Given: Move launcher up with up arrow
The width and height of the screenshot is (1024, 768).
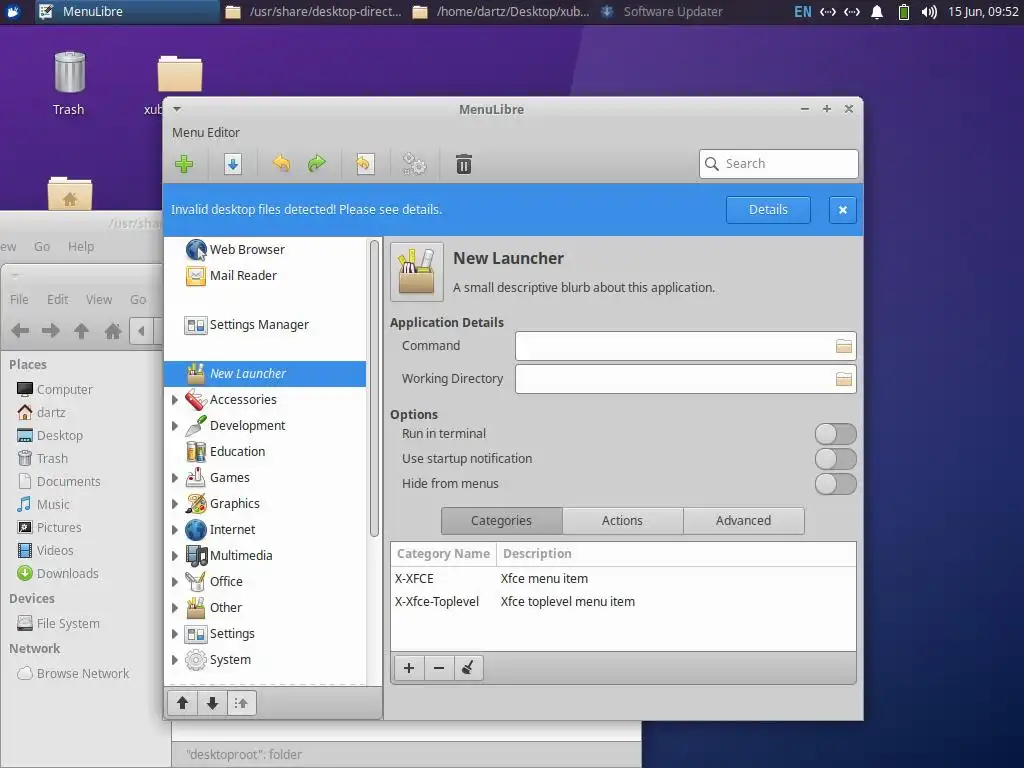Looking at the screenshot, I should point(182,703).
